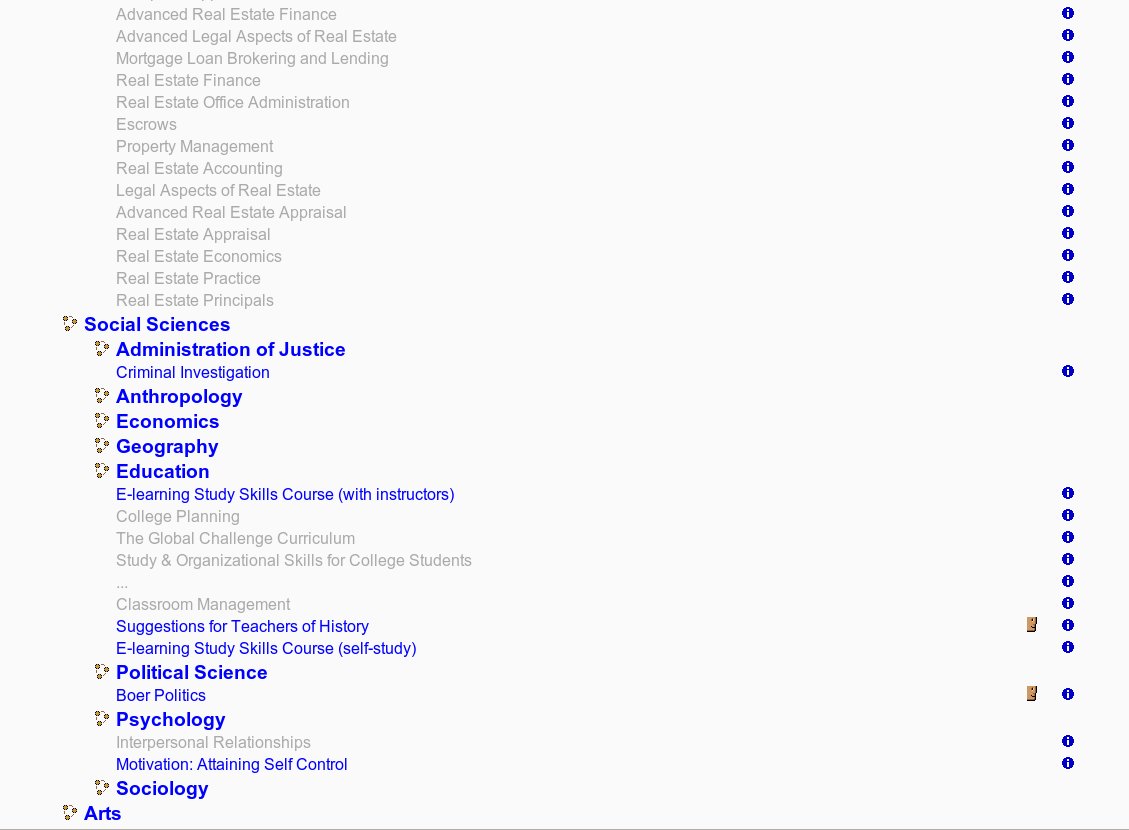Open Suggestions for Teachers of History course
This screenshot has width=1129, height=830.
tap(243, 626)
